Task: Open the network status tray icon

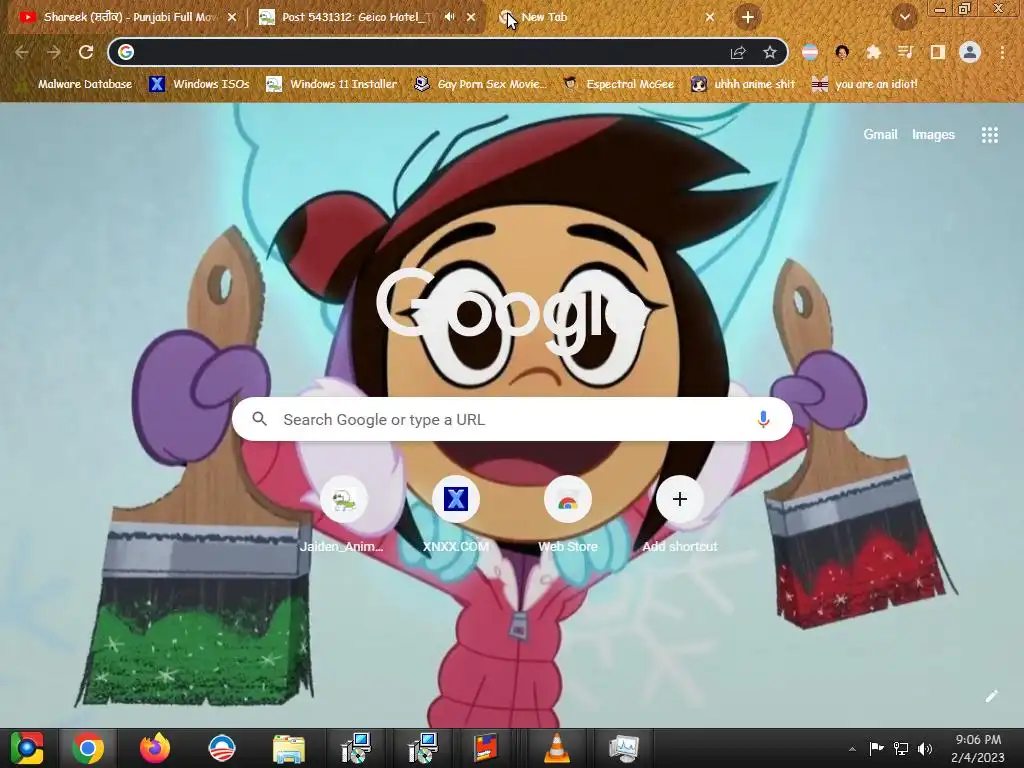Action: tap(901, 748)
